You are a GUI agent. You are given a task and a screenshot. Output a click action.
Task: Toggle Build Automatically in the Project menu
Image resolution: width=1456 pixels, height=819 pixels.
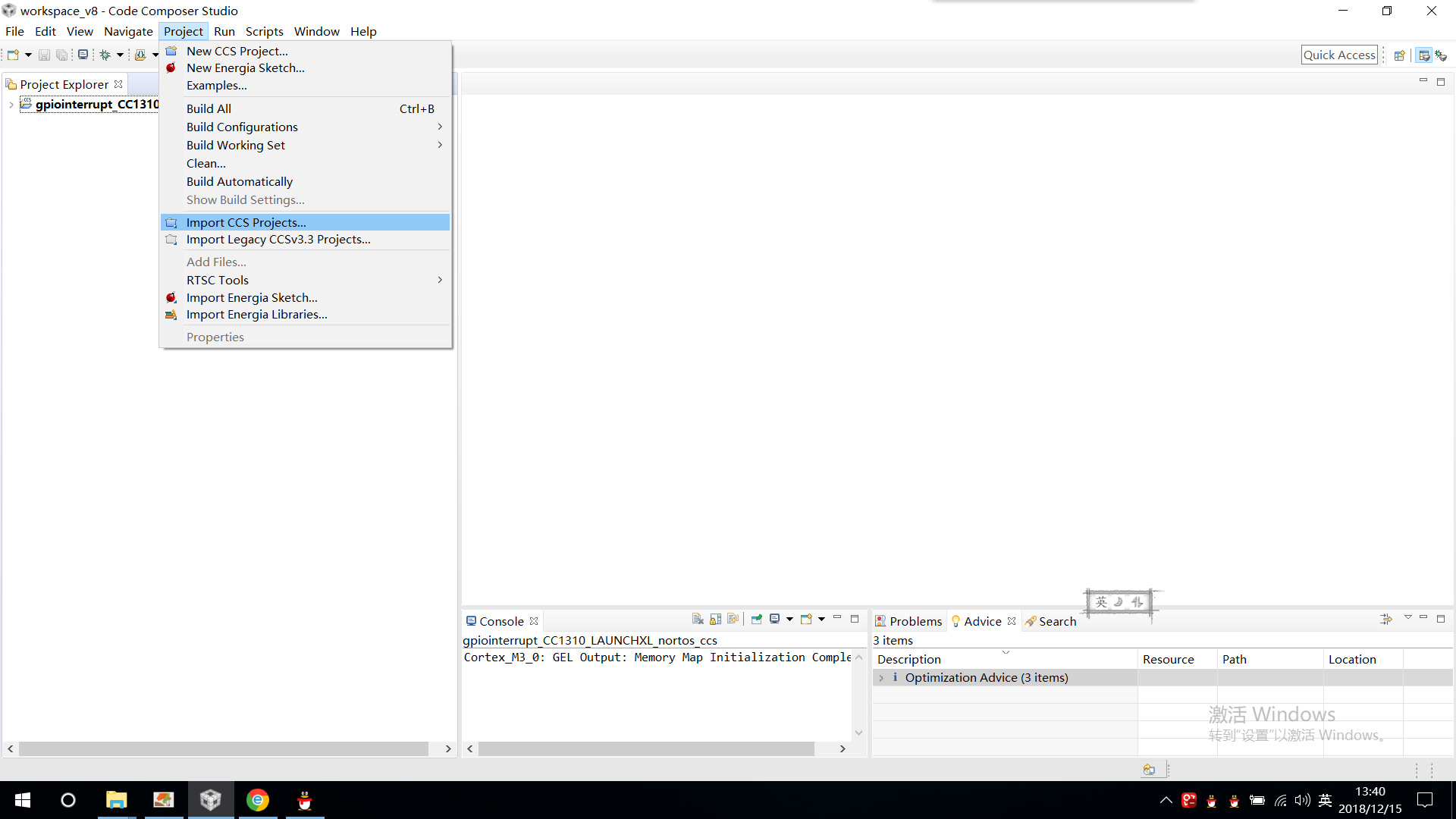tap(239, 181)
